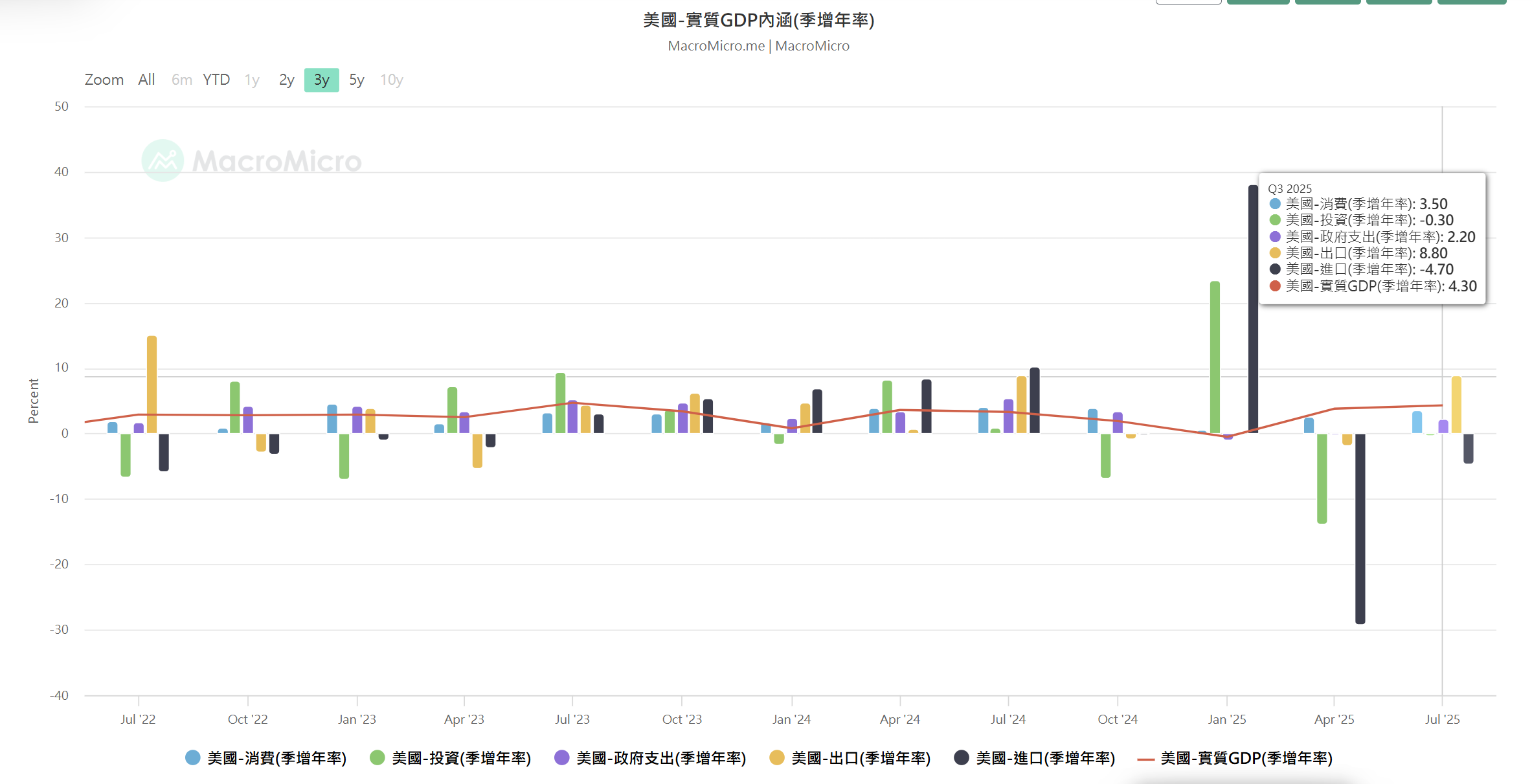This screenshot has width=1532, height=784.
Task: Click the yellow 出口 legend dot
Action: point(777,758)
